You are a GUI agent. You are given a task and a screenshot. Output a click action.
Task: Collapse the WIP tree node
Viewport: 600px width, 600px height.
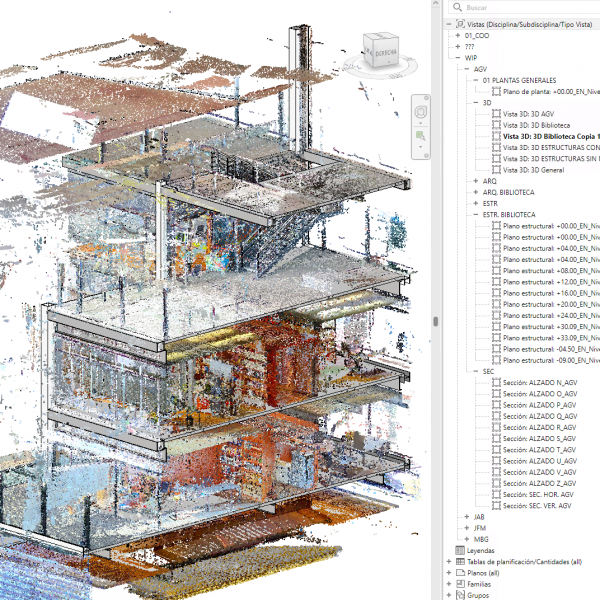[457, 58]
